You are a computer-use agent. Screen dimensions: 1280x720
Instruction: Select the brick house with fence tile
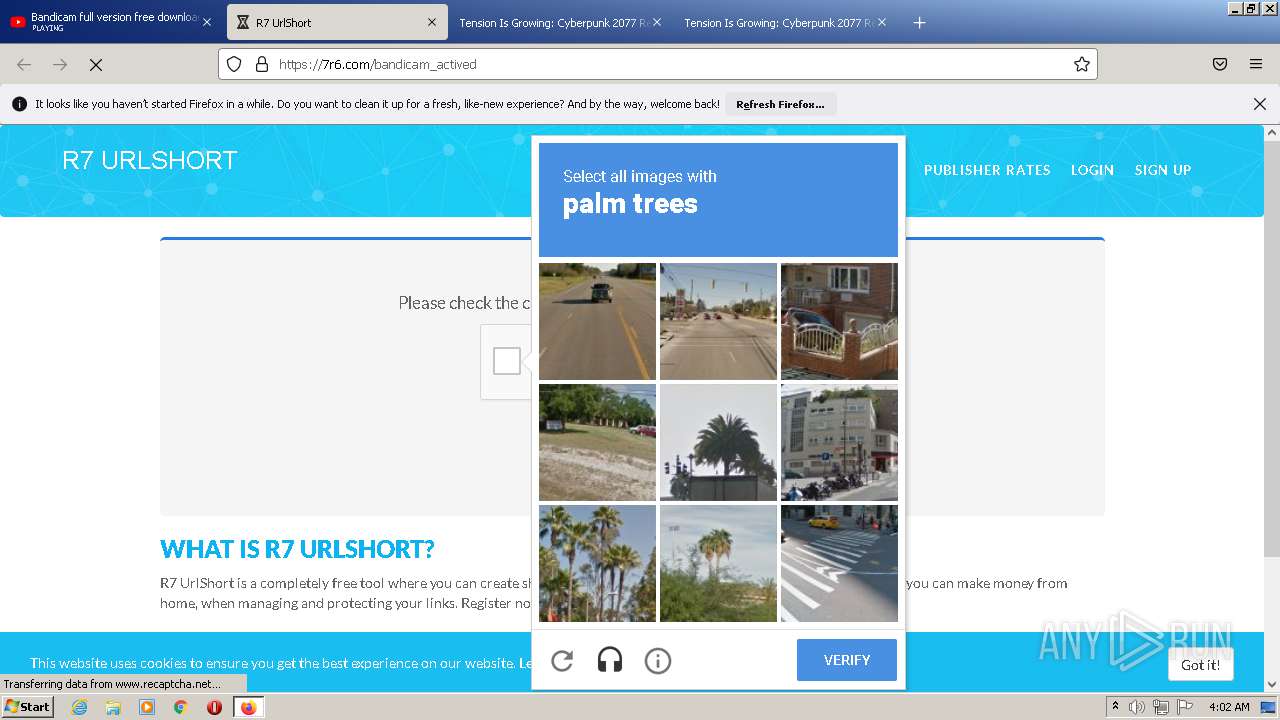tap(839, 321)
